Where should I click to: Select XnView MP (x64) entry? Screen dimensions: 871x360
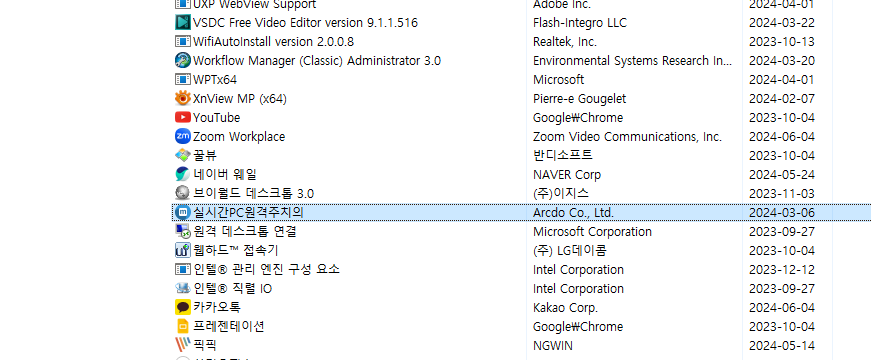click(x=239, y=99)
